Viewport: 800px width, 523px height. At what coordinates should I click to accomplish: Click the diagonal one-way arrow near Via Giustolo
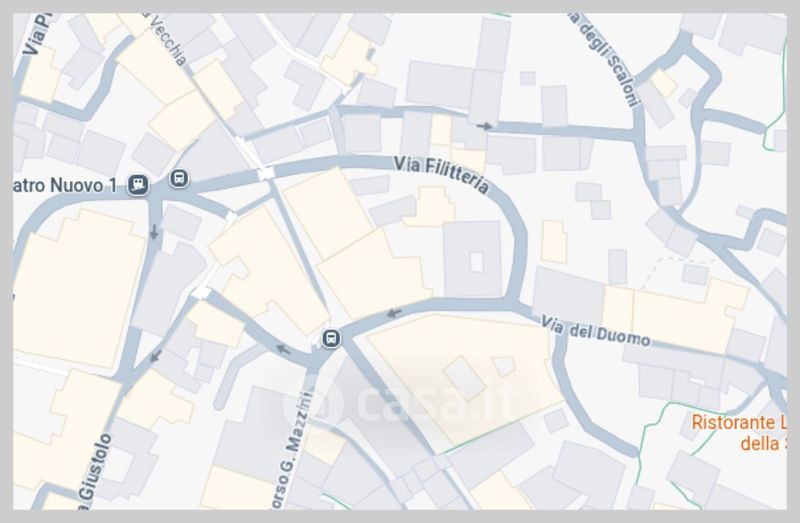(156, 356)
